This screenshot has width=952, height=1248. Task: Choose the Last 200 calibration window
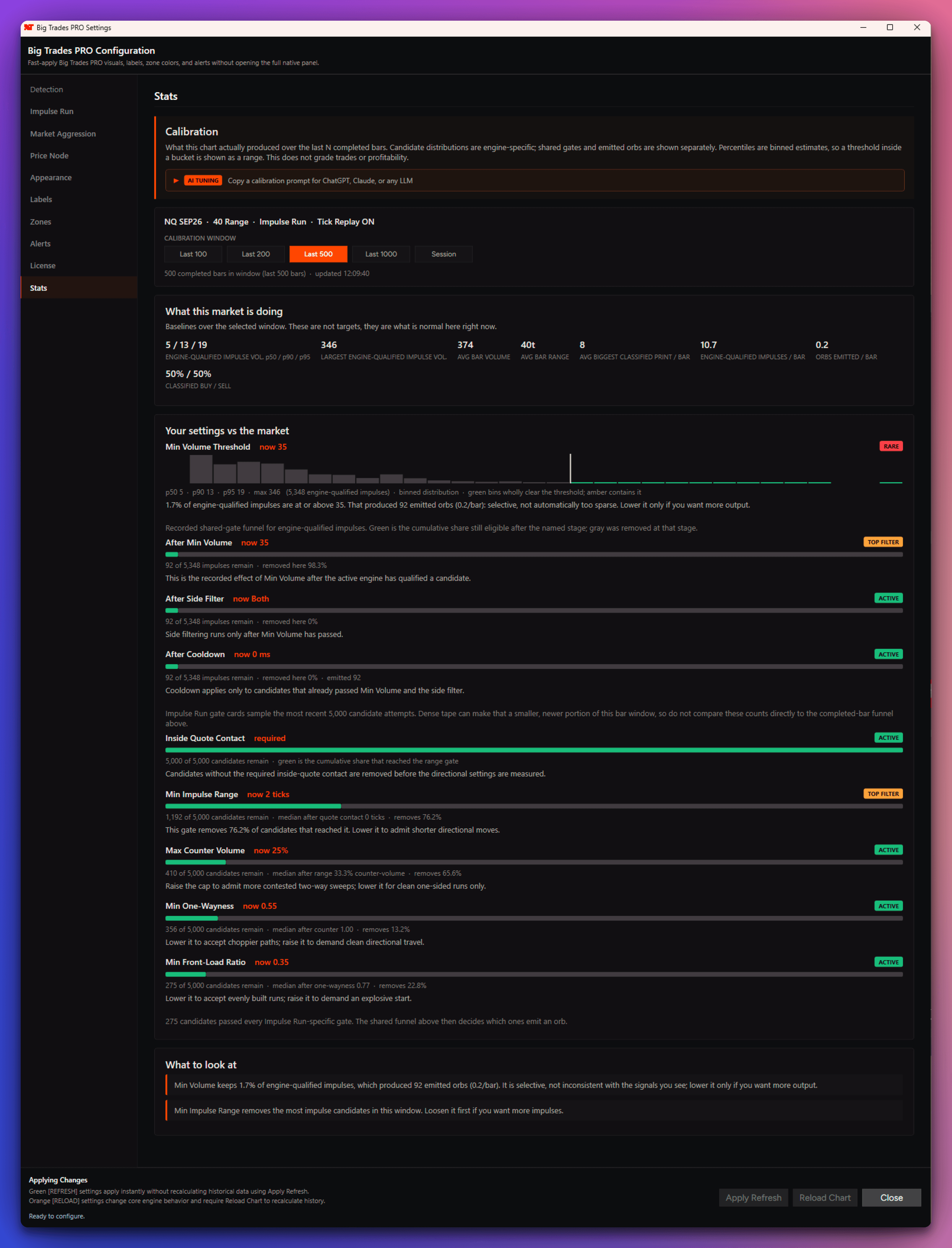pos(256,254)
